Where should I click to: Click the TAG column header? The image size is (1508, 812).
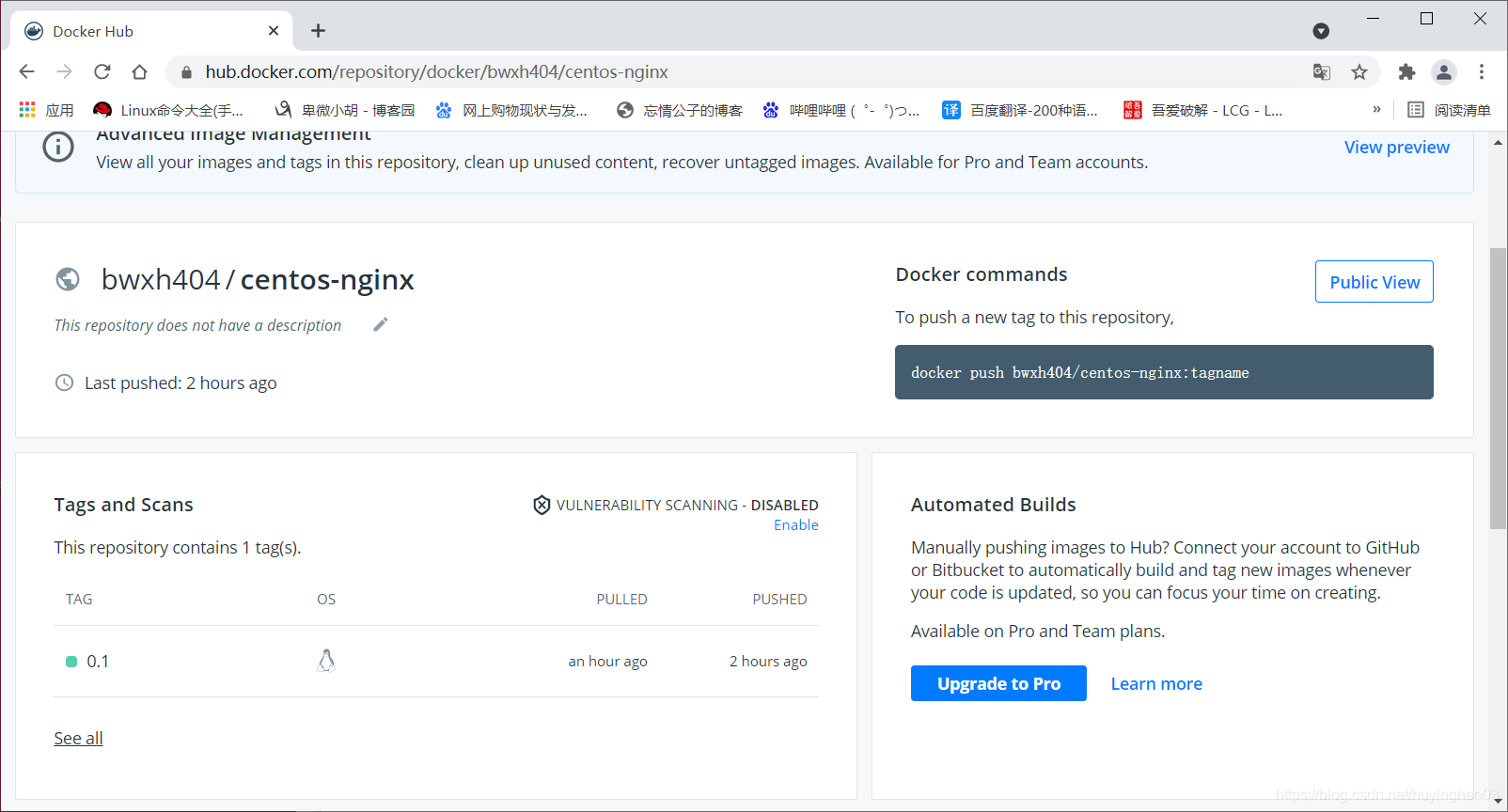pos(79,600)
